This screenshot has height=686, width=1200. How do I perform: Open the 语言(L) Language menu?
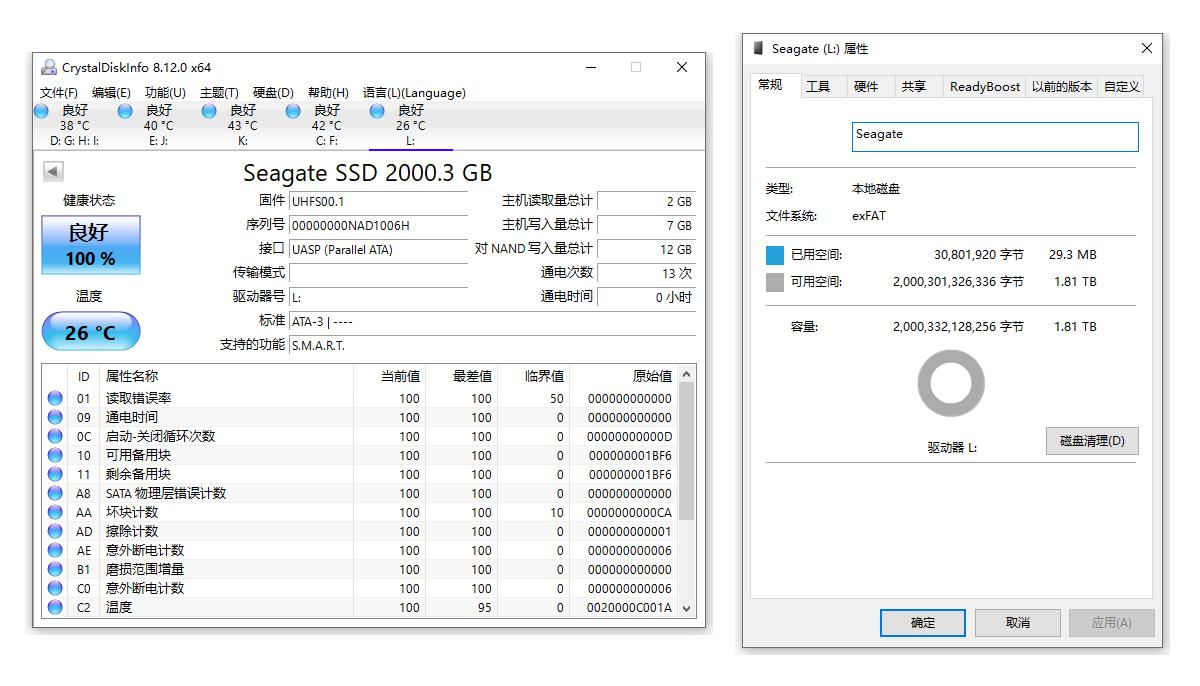[413, 92]
